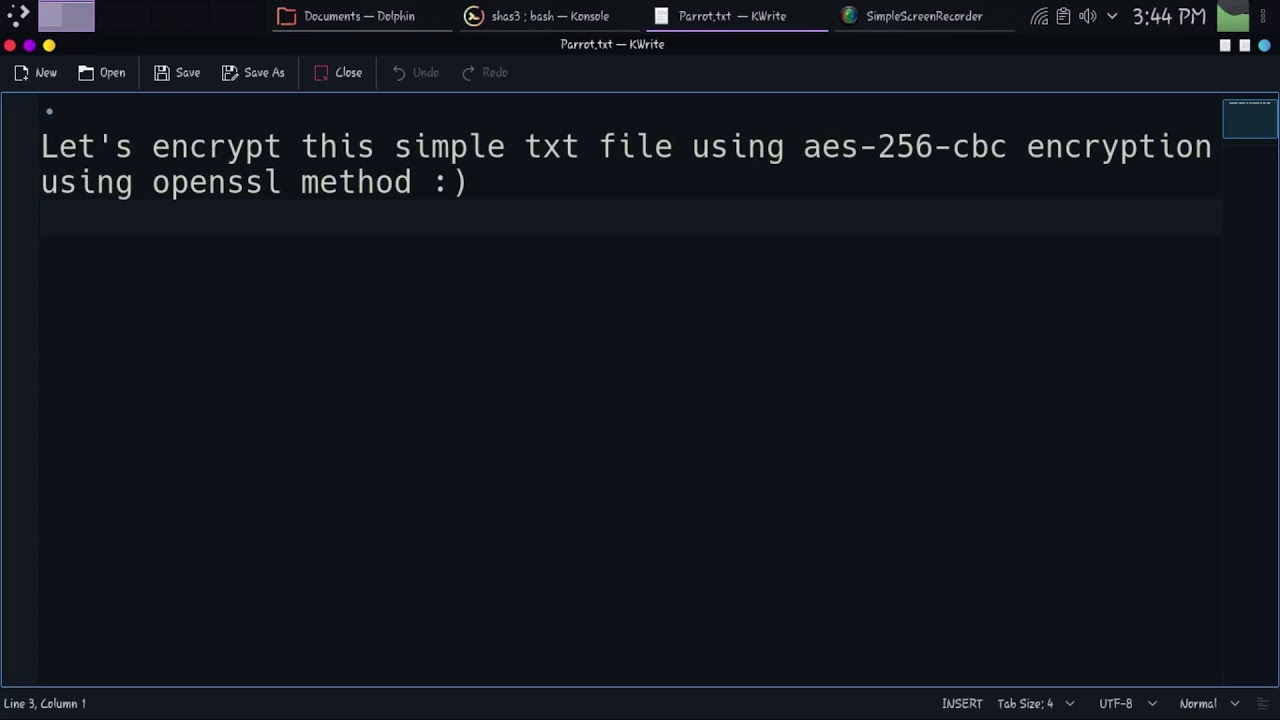
Task: Click the panel options three-dot handle
Action: coord(1264,16)
